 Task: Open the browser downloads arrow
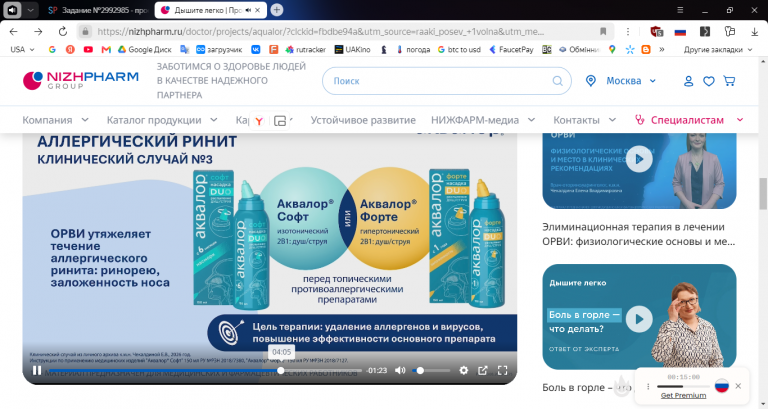[754, 31]
